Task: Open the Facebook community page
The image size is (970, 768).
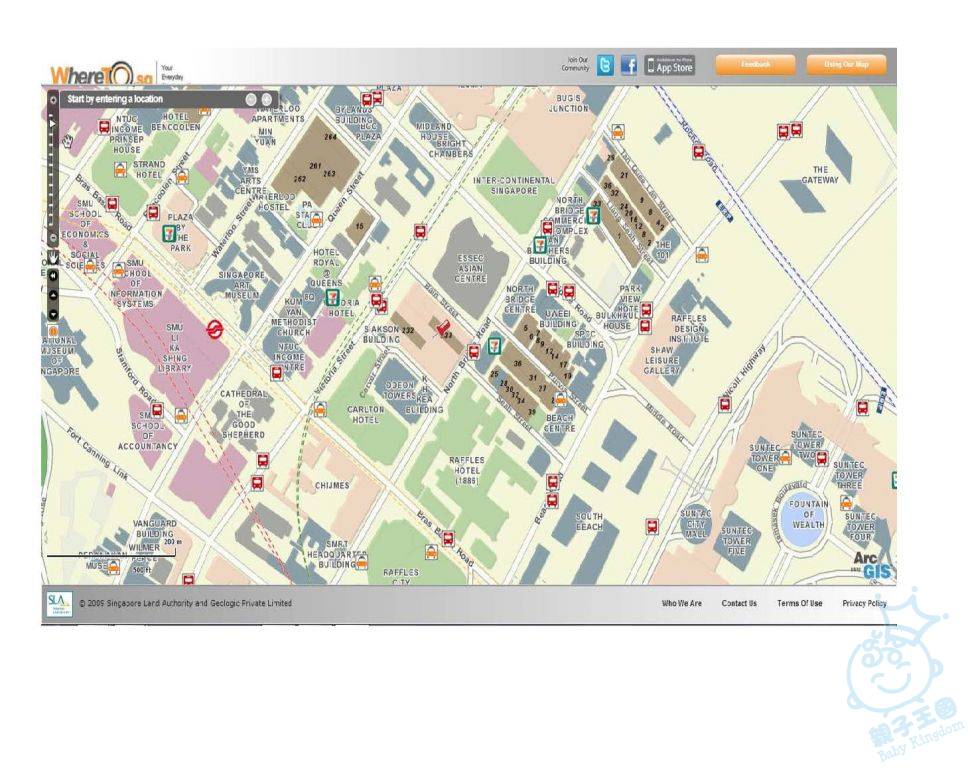Action: (629, 66)
